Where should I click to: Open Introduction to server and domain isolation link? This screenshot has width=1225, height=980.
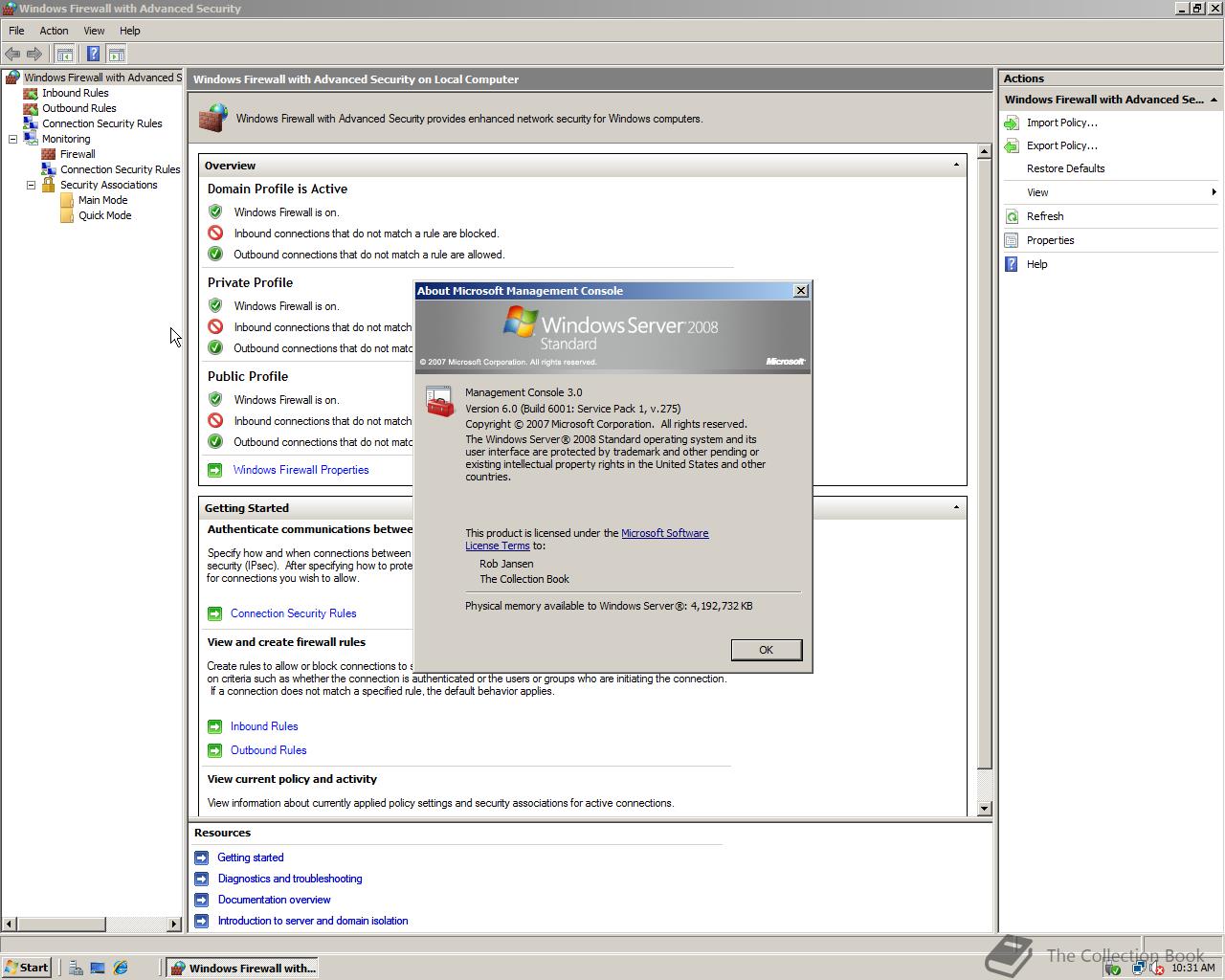(x=313, y=921)
